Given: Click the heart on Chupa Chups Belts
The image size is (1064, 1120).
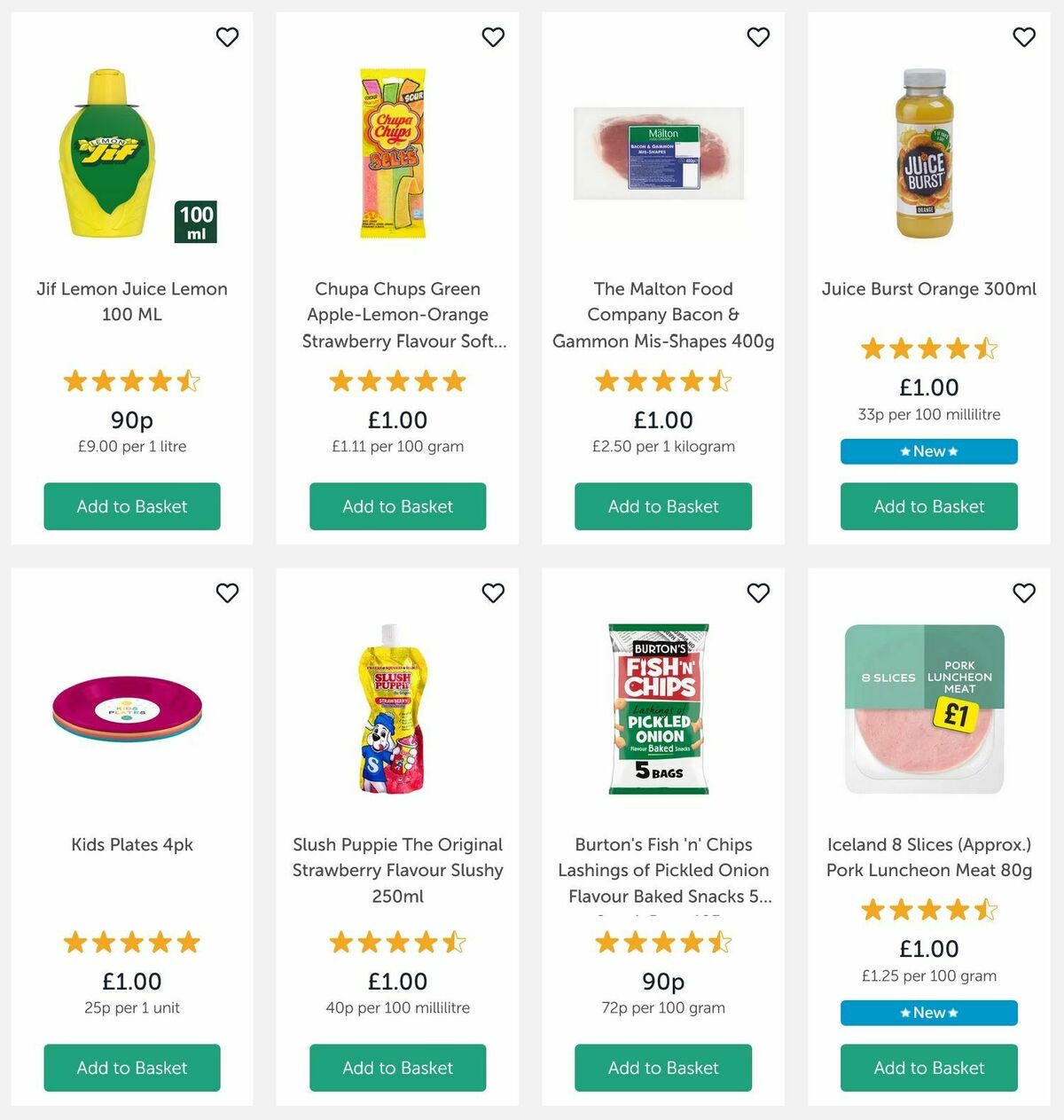Looking at the screenshot, I should 493,37.
